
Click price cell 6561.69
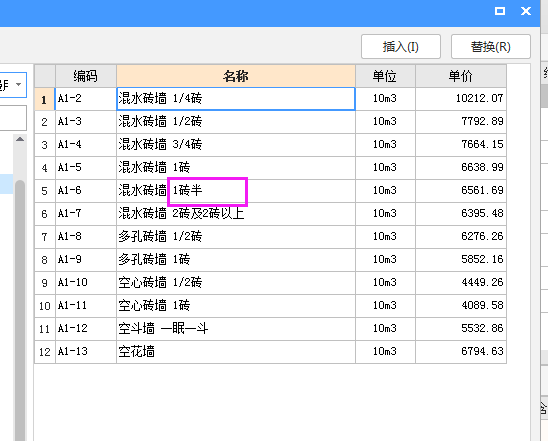point(461,191)
